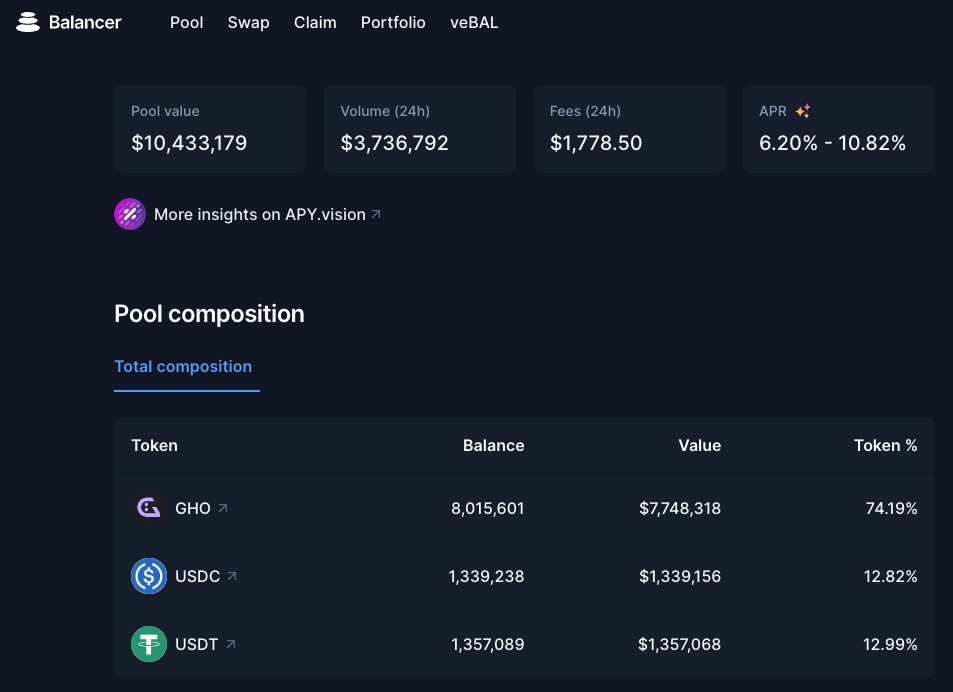Open More insights on APY.vision link

[x=260, y=214]
